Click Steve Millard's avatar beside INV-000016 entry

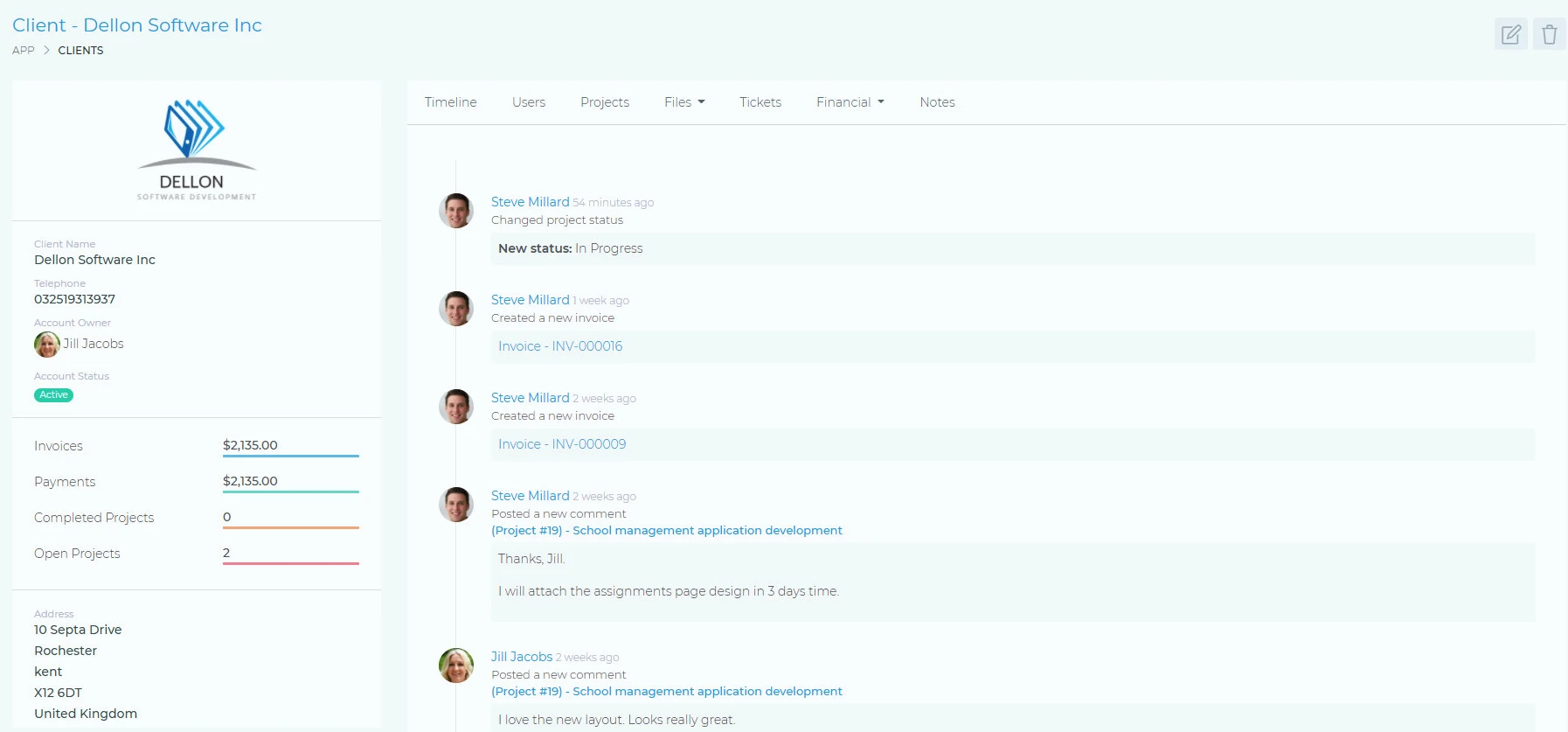click(x=455, y=309)
